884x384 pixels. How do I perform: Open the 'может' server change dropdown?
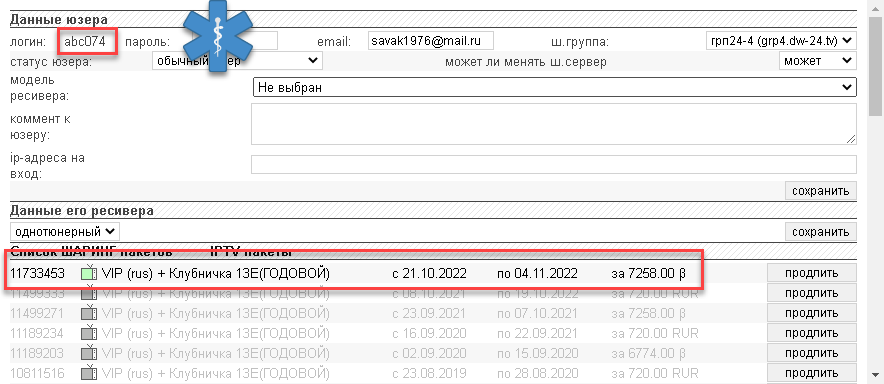[817, 60]
